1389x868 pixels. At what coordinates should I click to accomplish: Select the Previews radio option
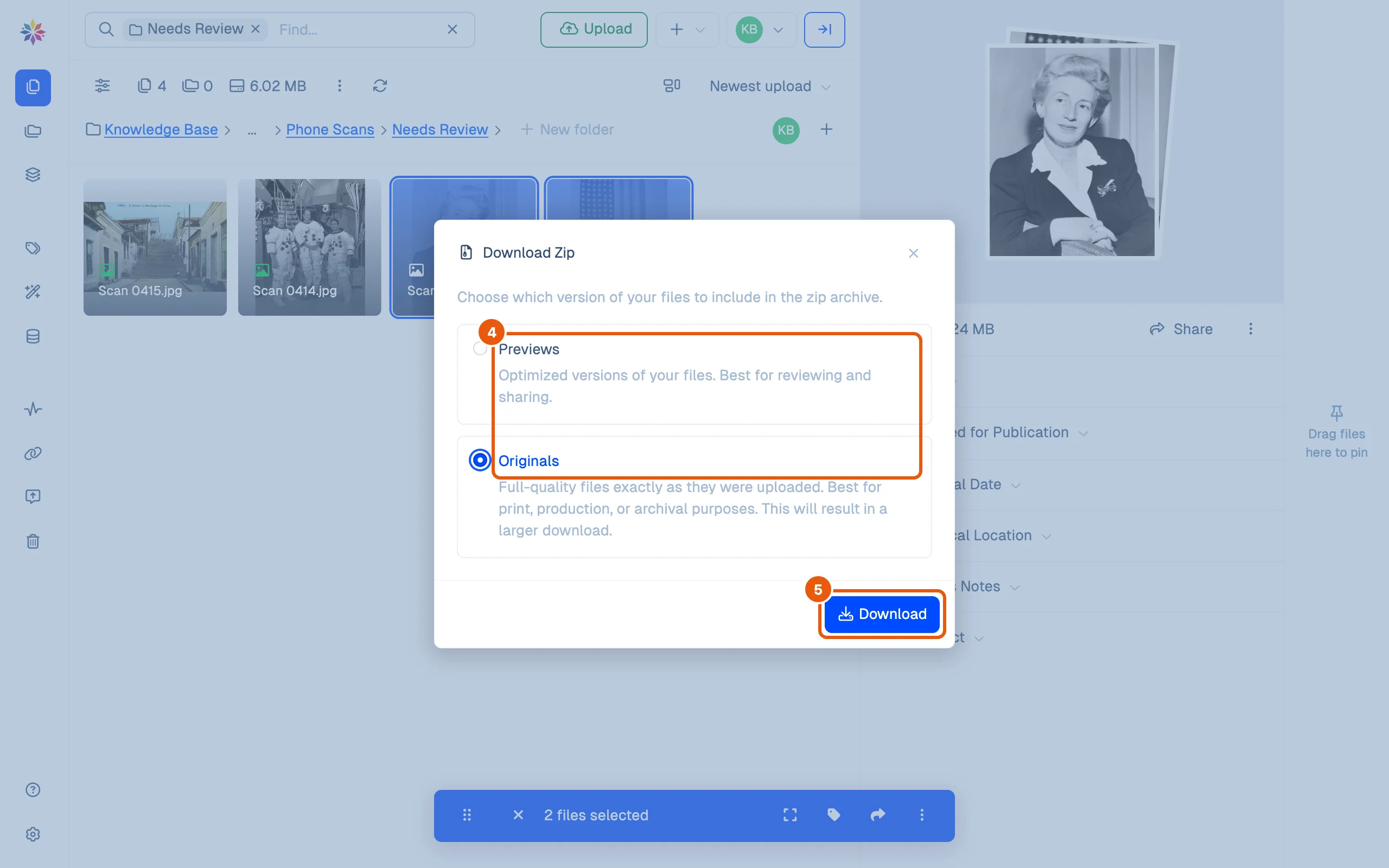pyautogui.click(x=480, y=348)
